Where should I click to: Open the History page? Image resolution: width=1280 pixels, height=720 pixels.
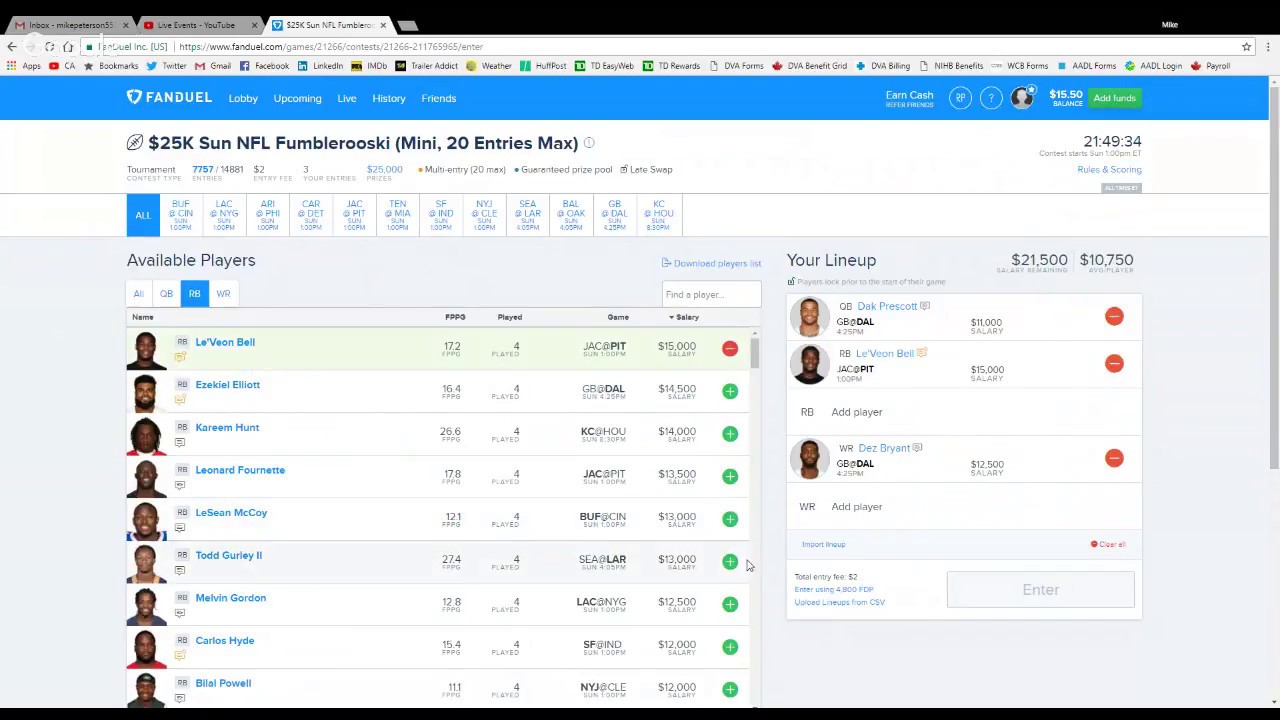tap(389, 98)
